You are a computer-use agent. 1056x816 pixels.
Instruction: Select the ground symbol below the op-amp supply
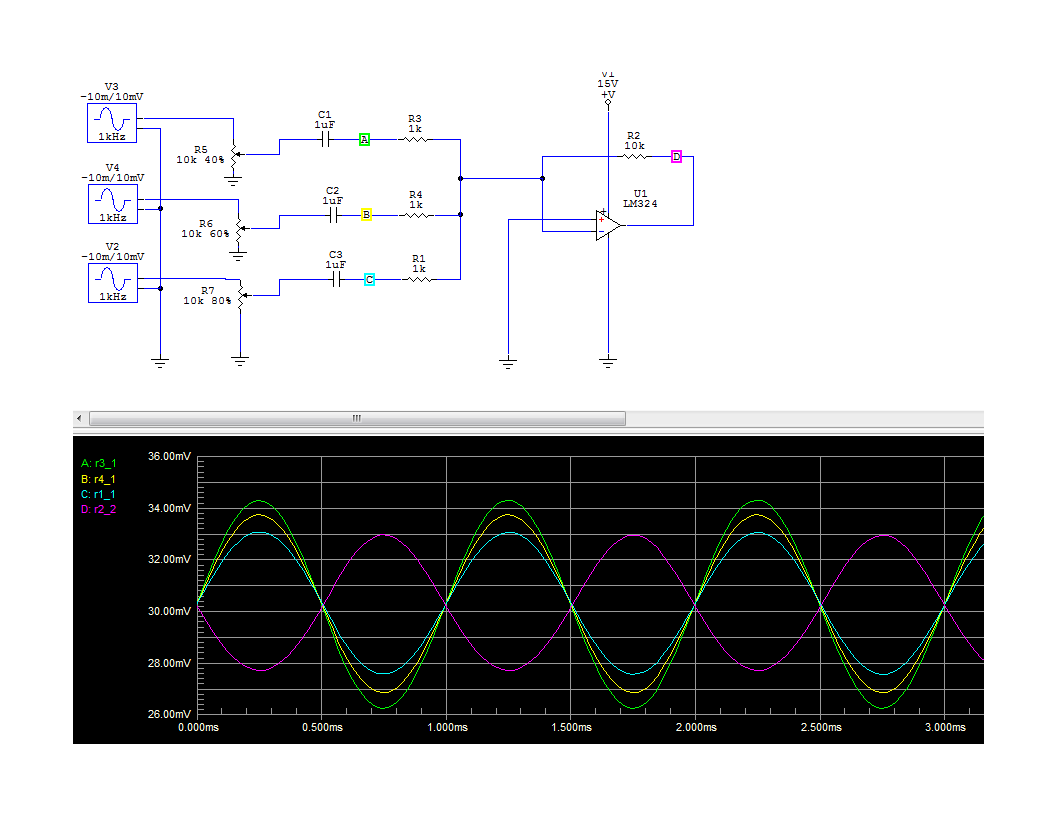(x=607, y=362)
